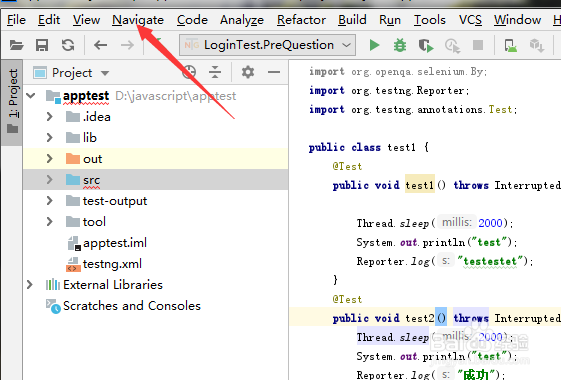Open Project panel settings gear
The height and width of the screenshot is (380, 561).
248,72
